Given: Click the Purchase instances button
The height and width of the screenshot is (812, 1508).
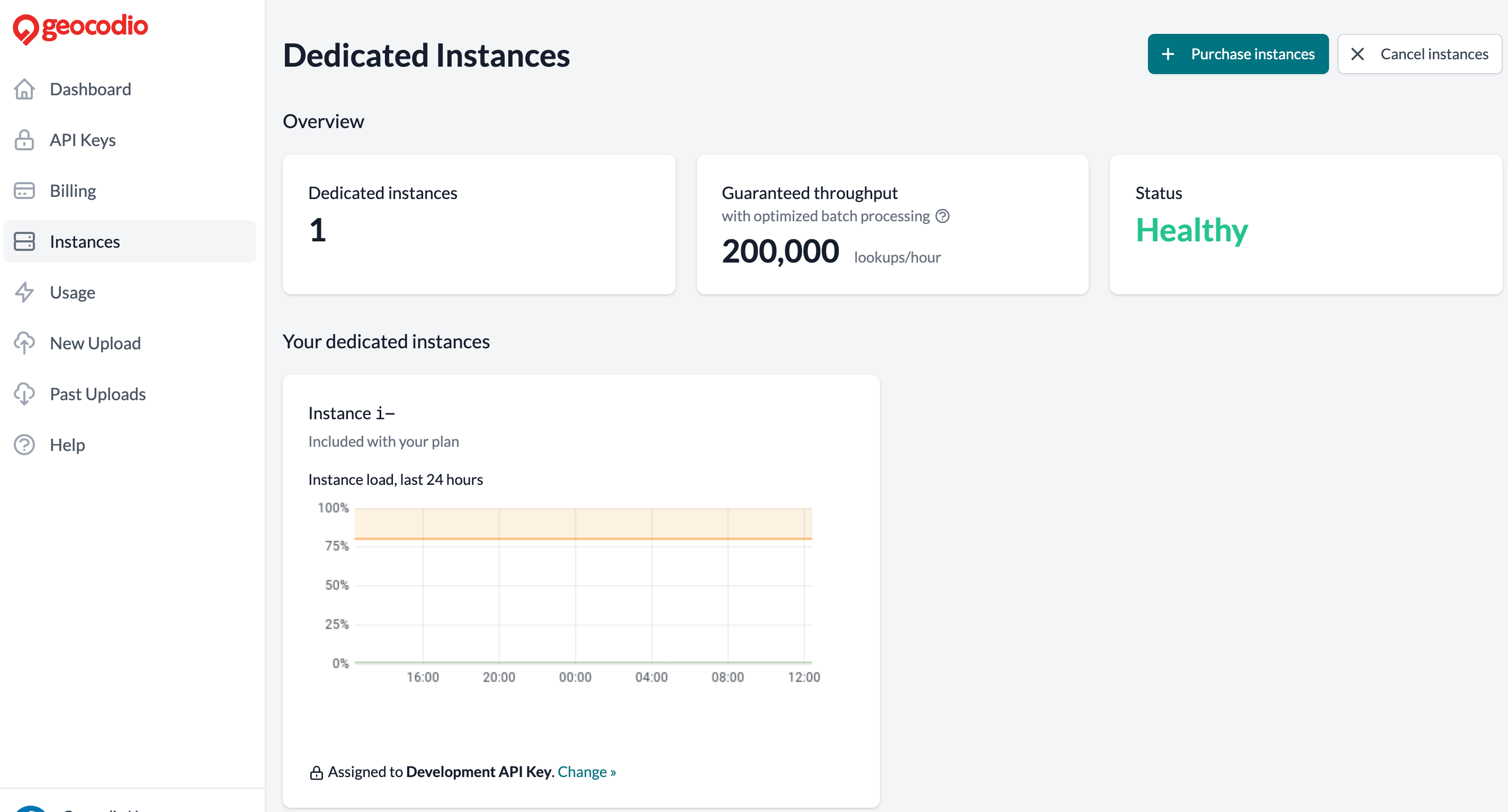Looking at the screenshot, I should pos(1237,54).
